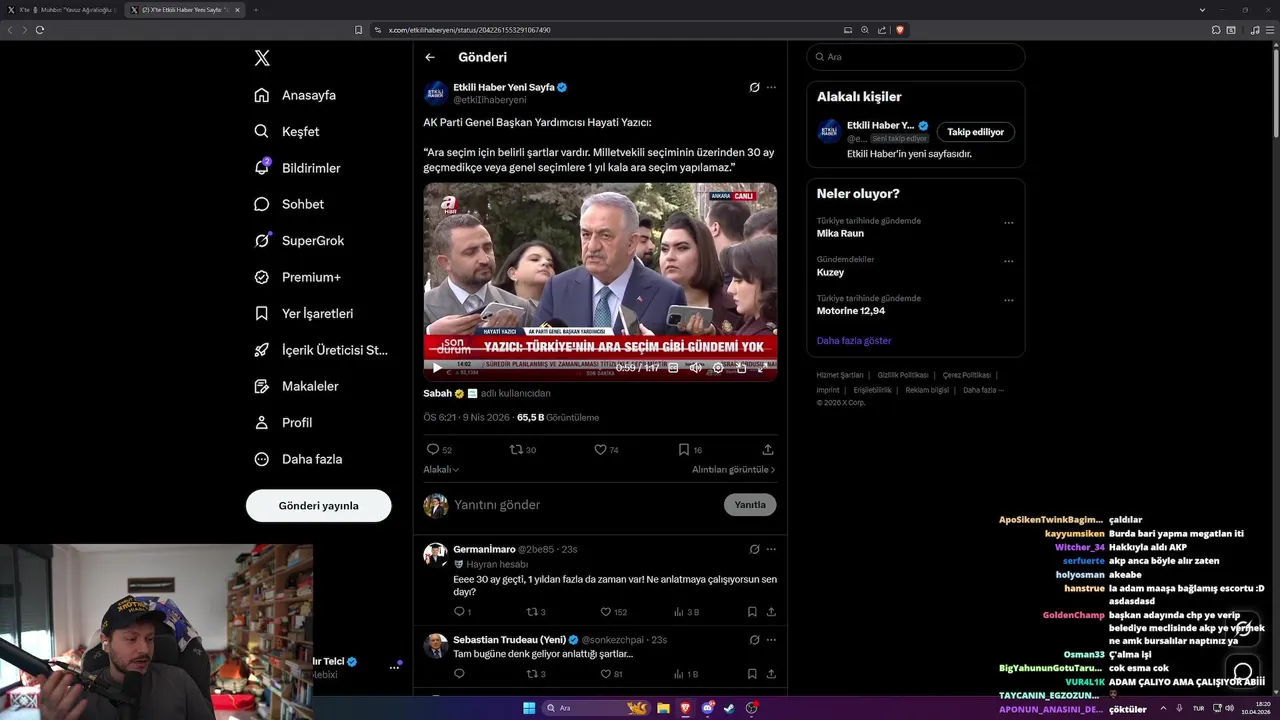Bookmark page icon in address bar
The height and width of the screenshot is (720, 1280).
point(359,30)
